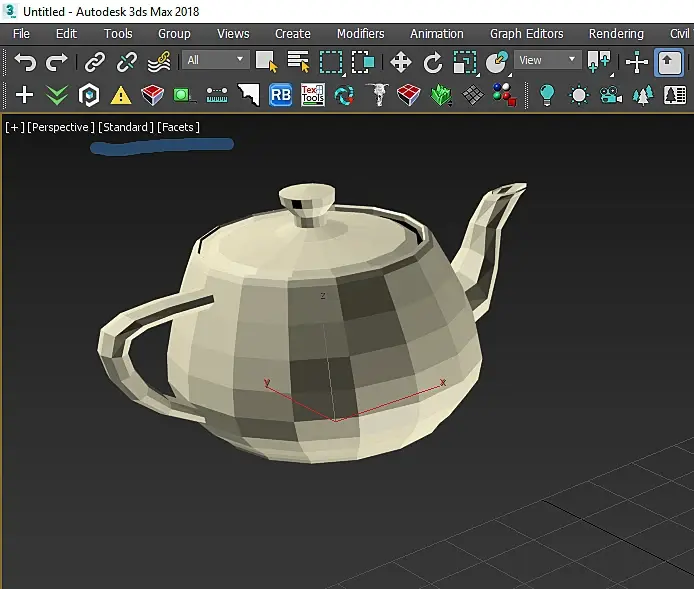Click the Redo arrow icon
The image size is (694, 589).
pos(57,62)
